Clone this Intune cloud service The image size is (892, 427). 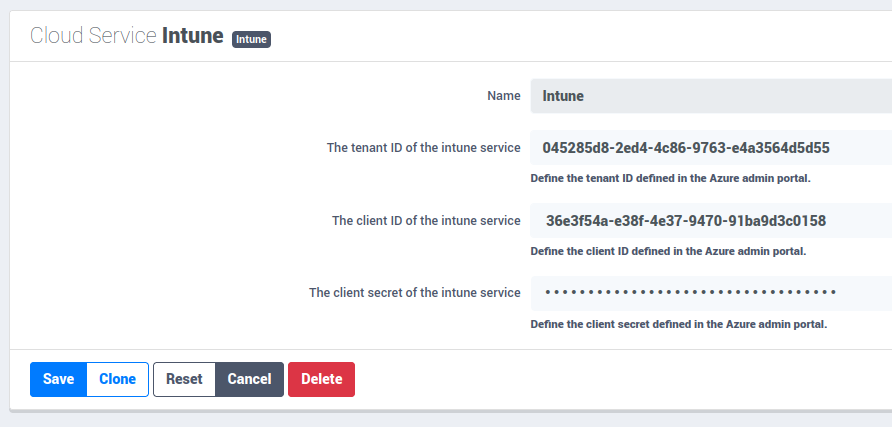[x=117, y=379]
